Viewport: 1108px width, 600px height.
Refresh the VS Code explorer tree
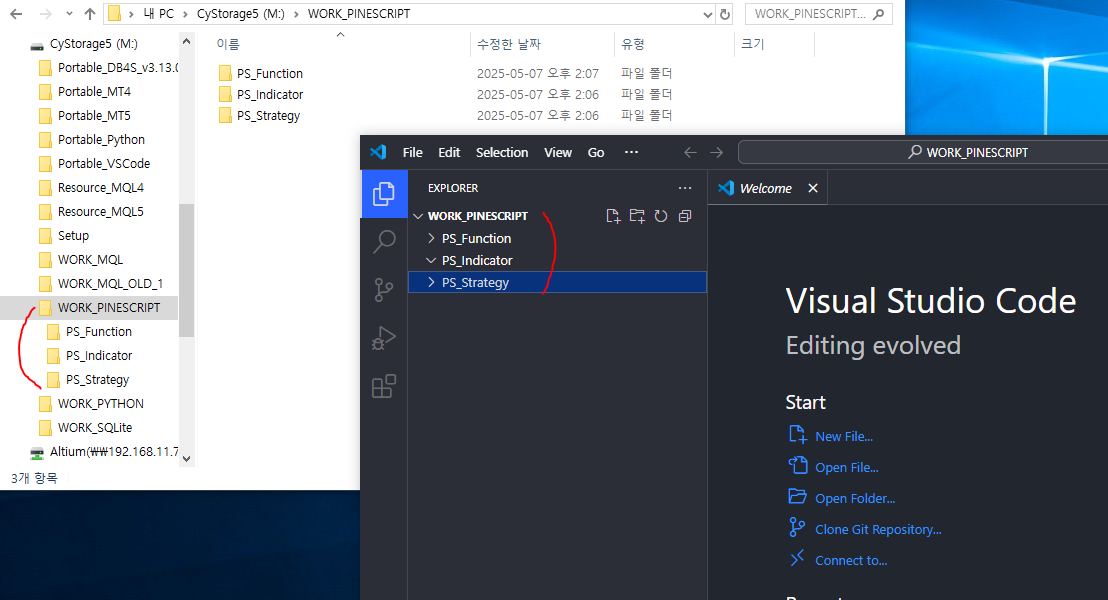coord(661,216)
